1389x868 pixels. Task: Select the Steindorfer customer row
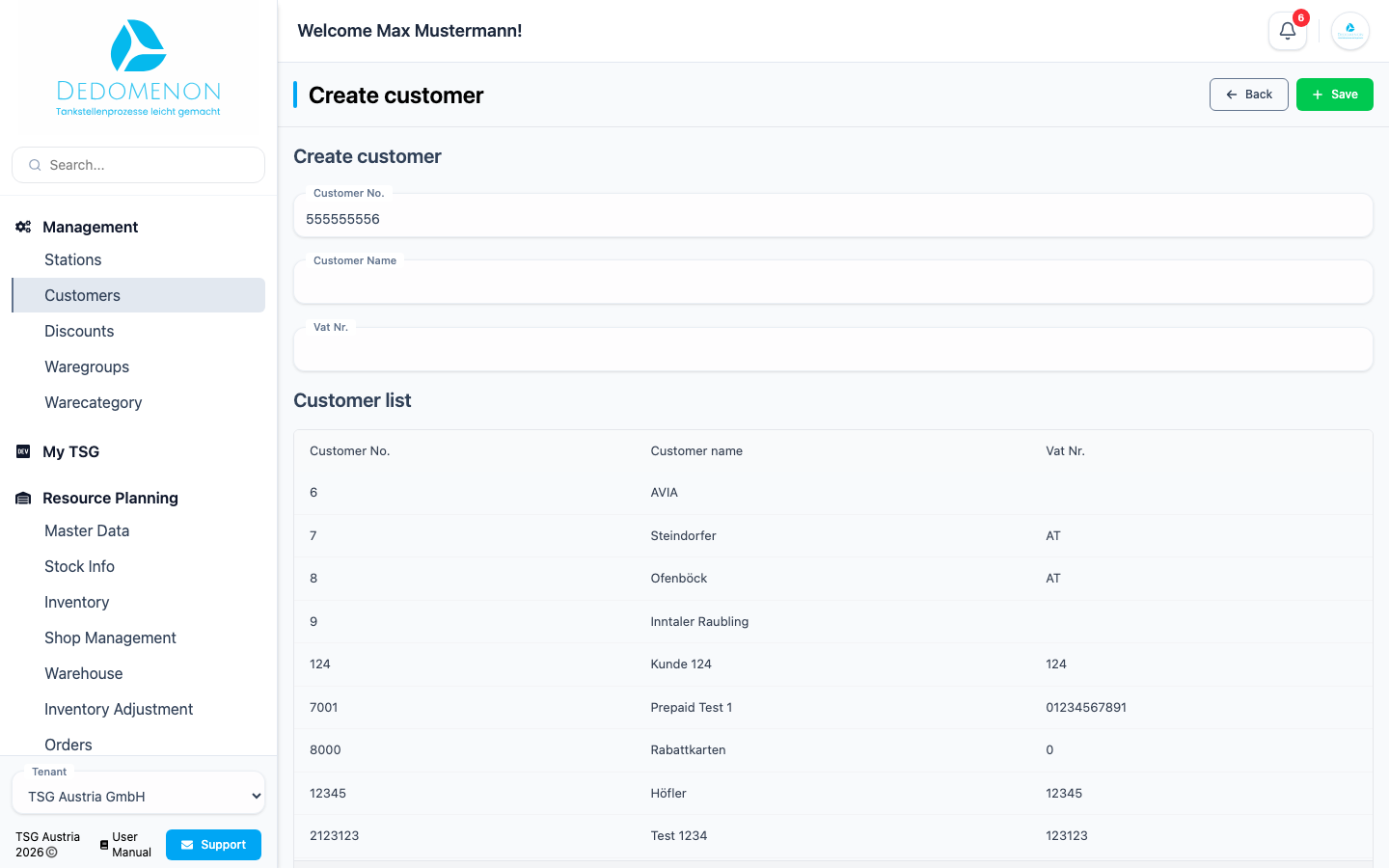tap(832, 535)
